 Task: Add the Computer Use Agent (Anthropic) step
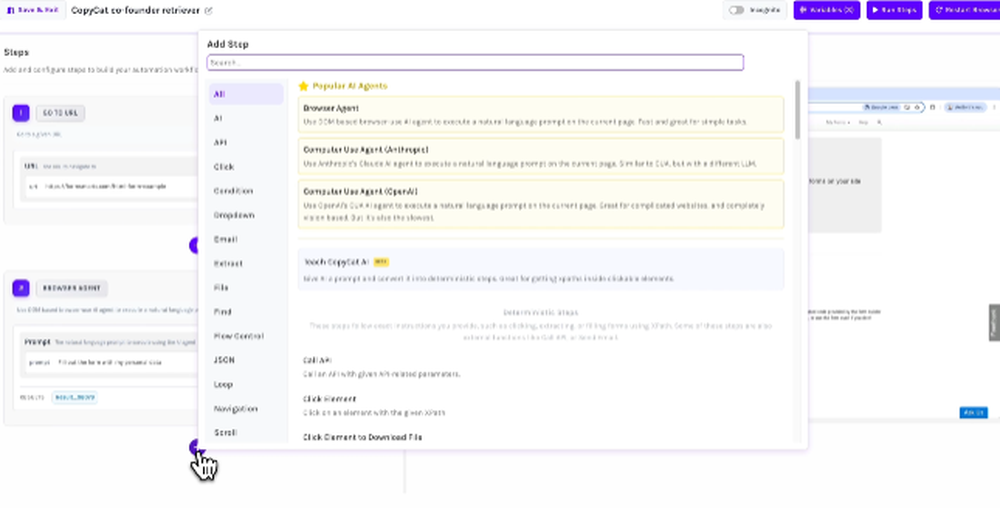[x=541, y=156]
